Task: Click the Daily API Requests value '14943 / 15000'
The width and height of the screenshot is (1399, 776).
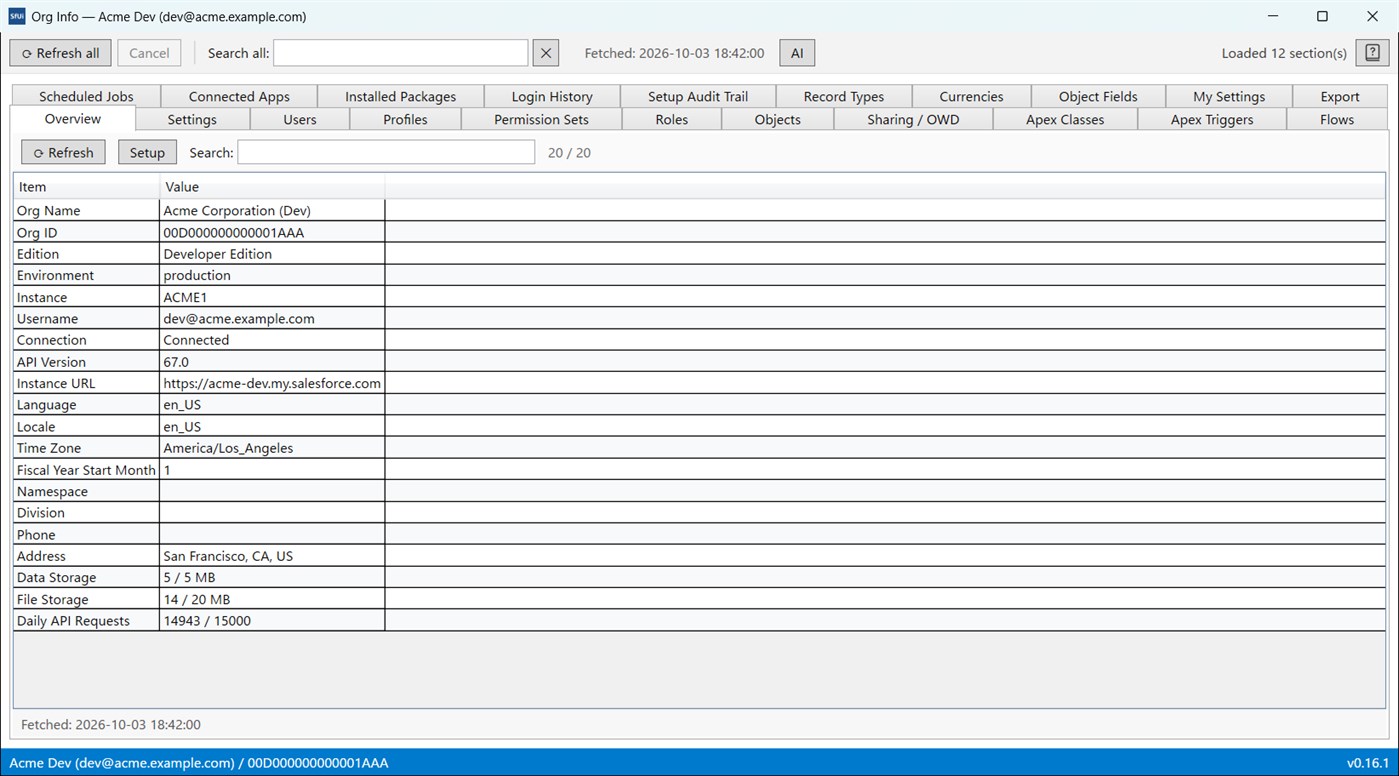Action: coord(272,621)
